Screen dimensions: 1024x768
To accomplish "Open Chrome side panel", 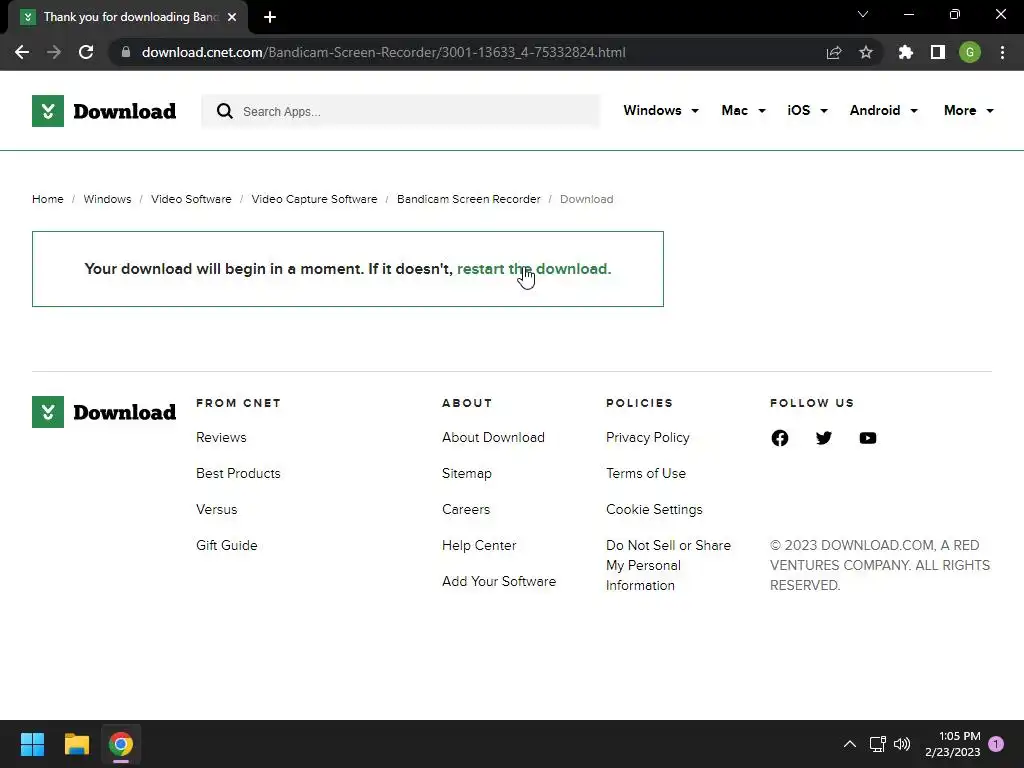I will 938,52.
